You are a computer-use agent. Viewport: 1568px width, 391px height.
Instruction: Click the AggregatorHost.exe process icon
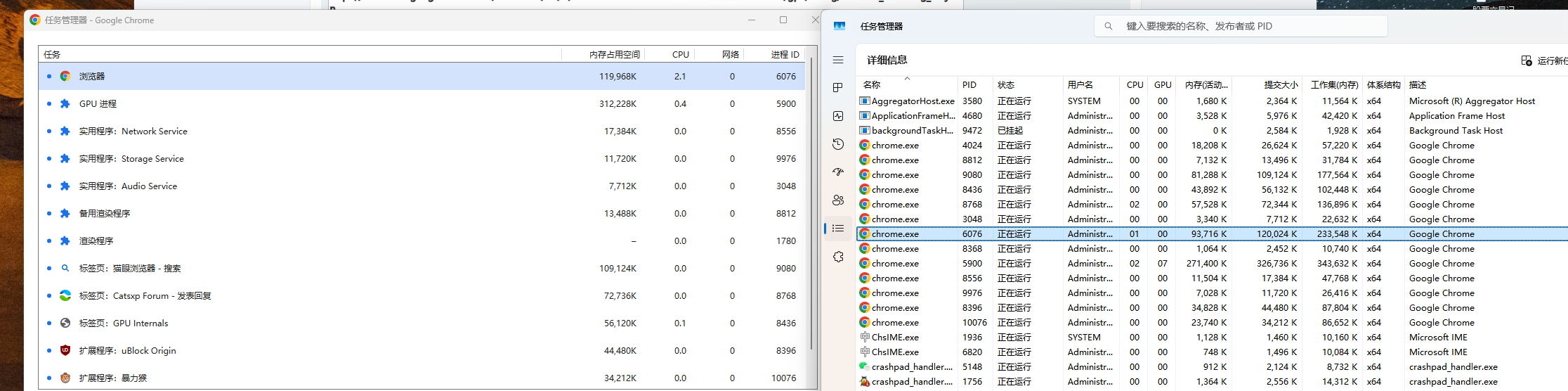click(865, 101)
